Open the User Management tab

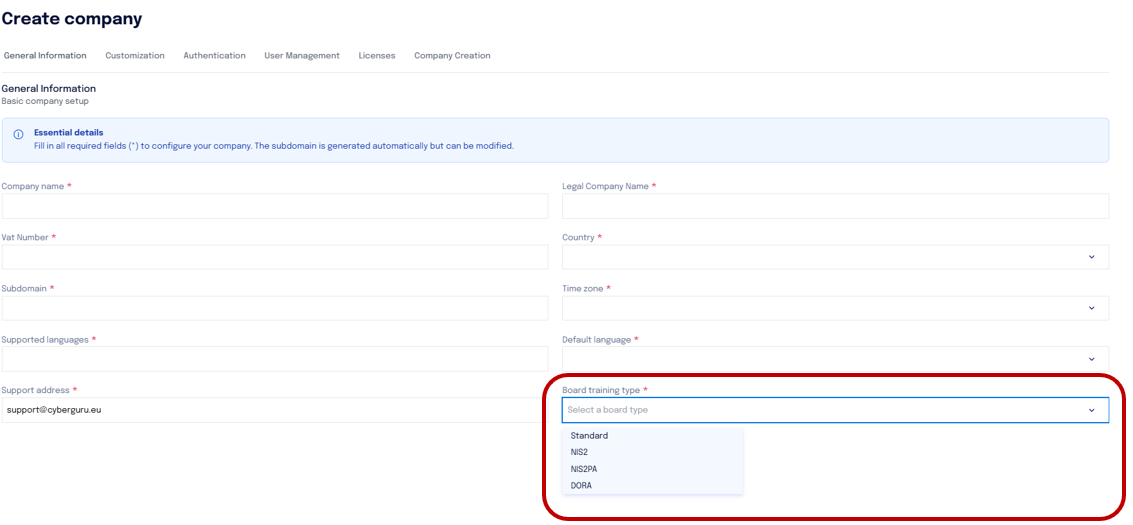click(x=301, y=56)
